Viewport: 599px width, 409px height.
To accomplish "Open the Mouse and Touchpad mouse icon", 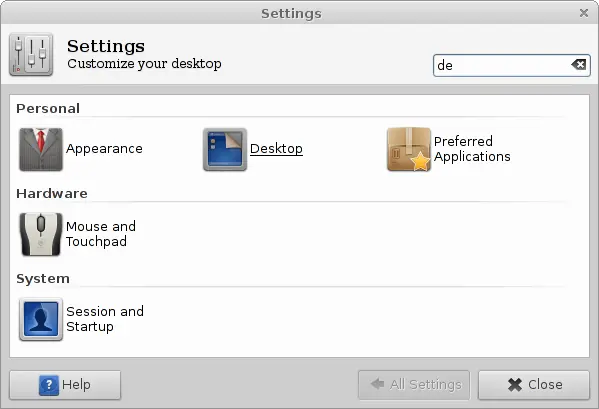I will 41,234.
